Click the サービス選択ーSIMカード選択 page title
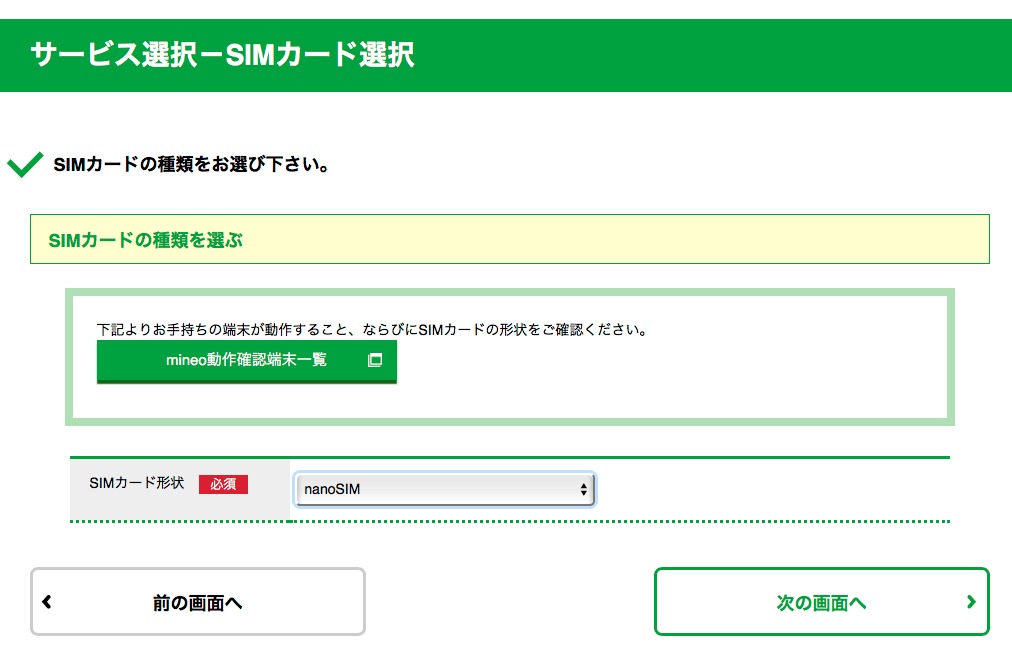Screen dimensions: 1012x666 (x=222, y=54)
